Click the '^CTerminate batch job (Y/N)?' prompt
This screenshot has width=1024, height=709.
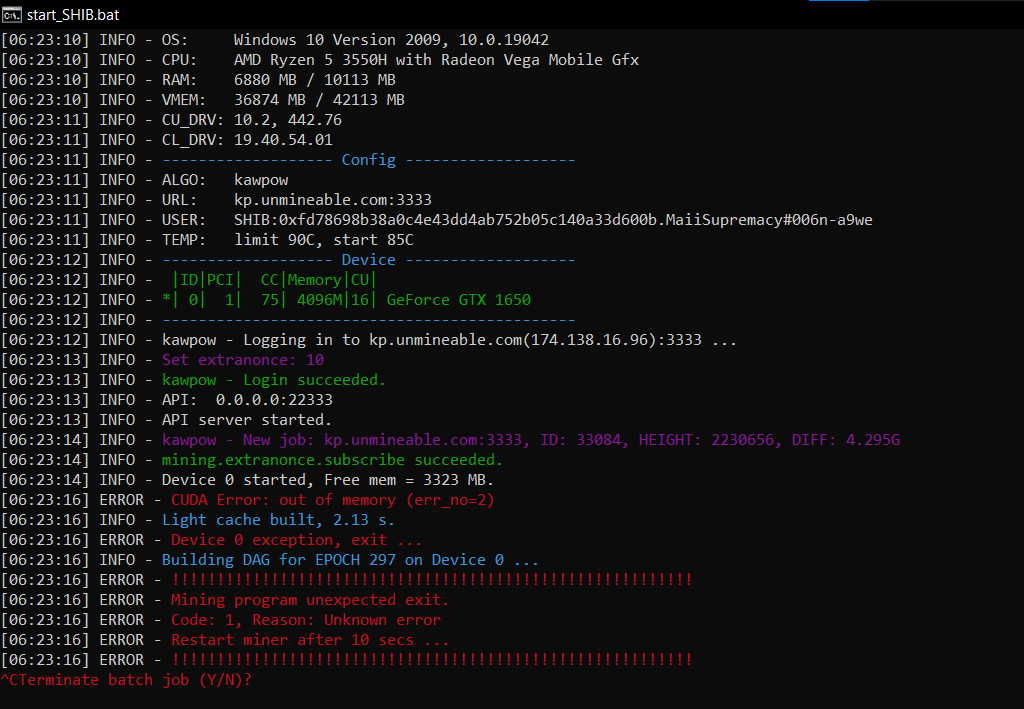click(x=126, y=680)
